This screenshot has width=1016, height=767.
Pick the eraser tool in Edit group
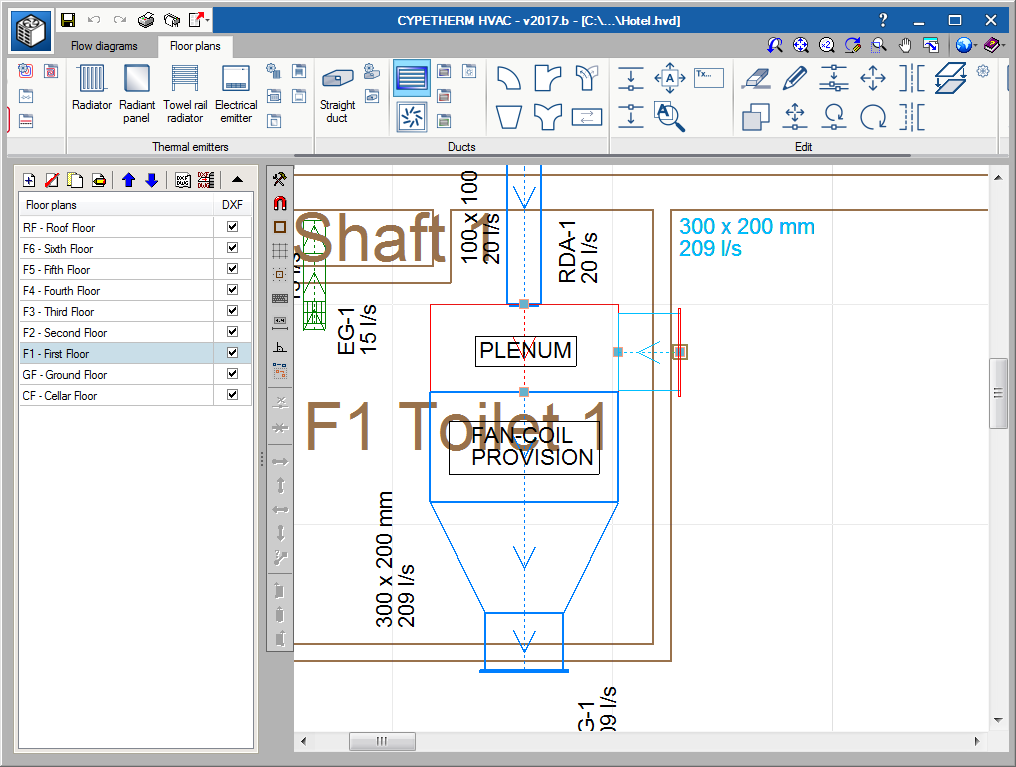tap(755, 77)
